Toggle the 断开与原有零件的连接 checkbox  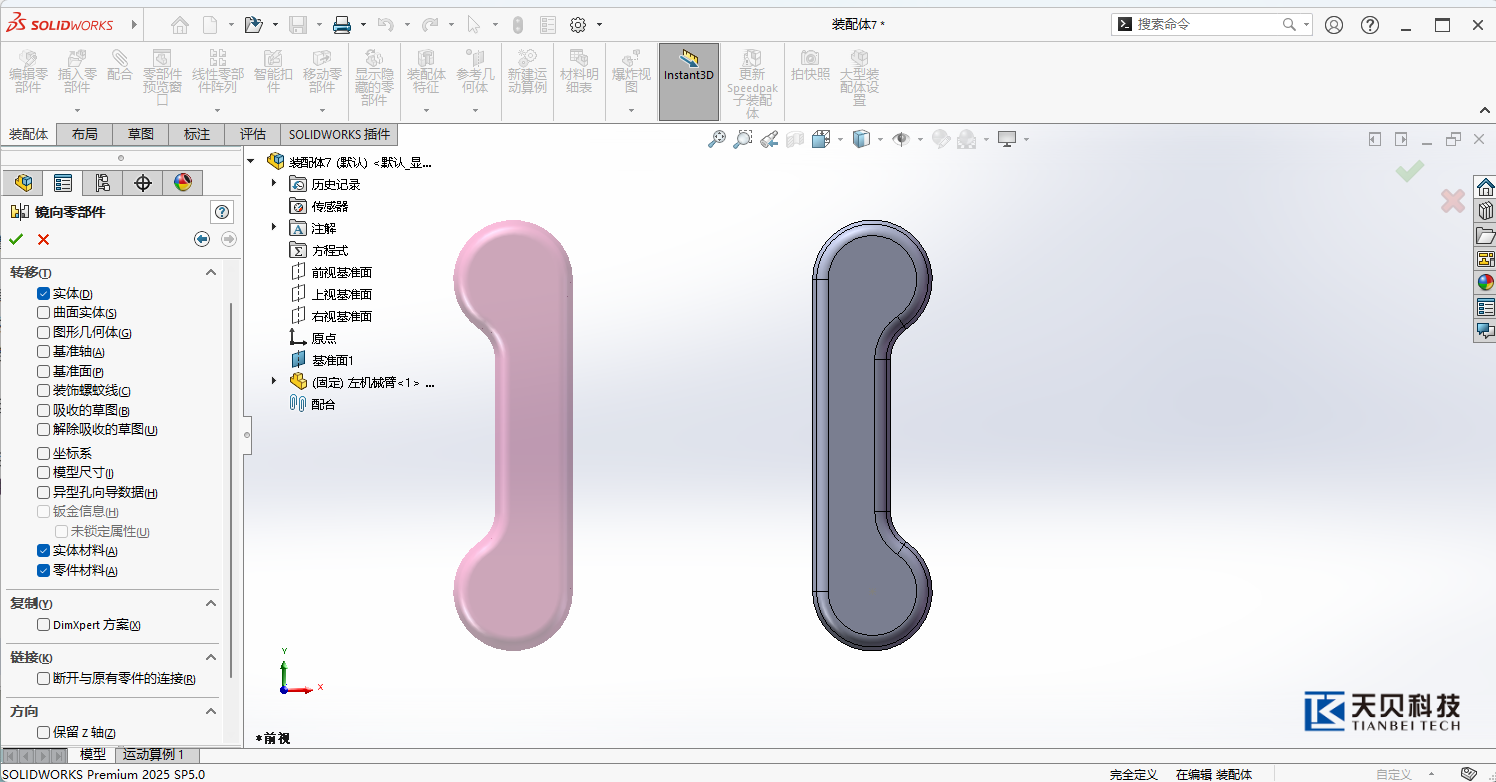[44, 679]
